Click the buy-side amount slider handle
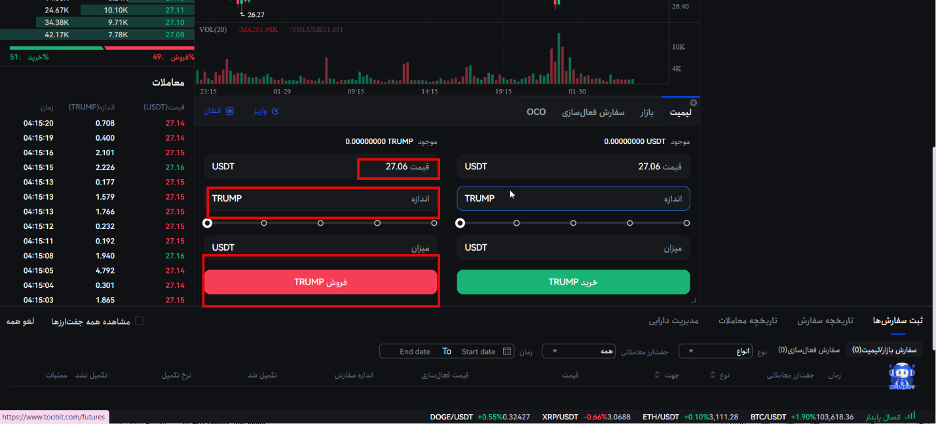Image resolution: width=936 pixels, height=424 pixels. (460, 223)
